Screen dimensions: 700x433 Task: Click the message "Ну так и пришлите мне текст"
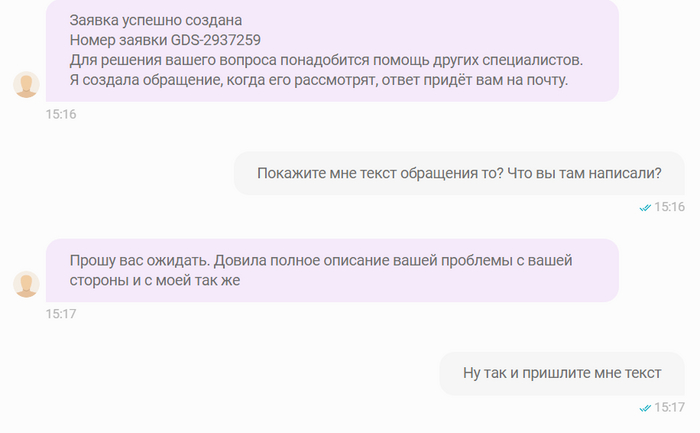point(562,373)
